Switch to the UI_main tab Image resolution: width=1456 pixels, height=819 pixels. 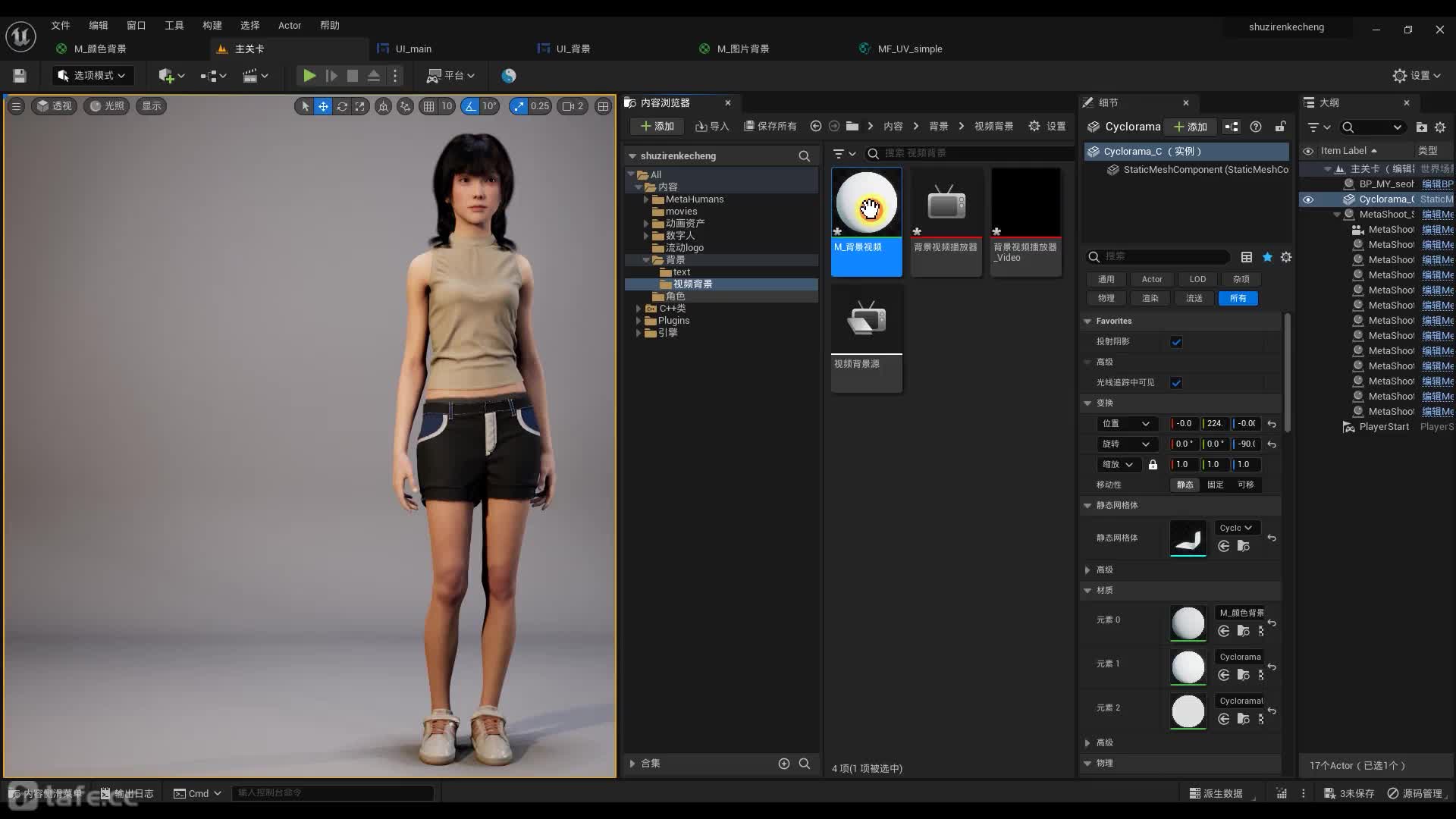[x=413, y=49]
